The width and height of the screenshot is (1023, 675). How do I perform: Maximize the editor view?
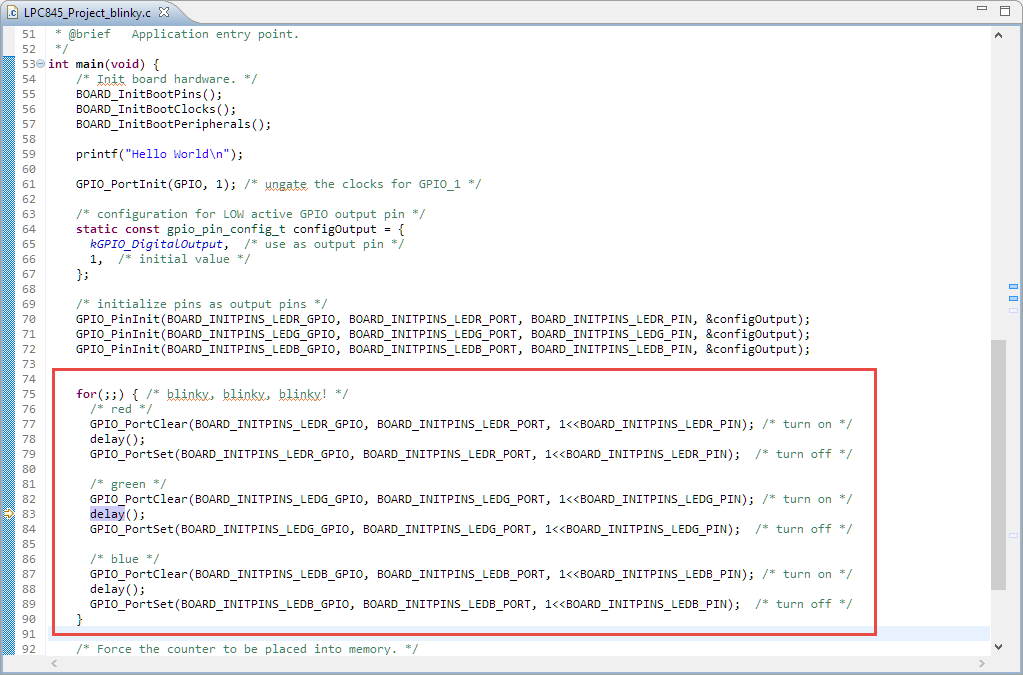pyautogui.click(x=1005, y=10)
